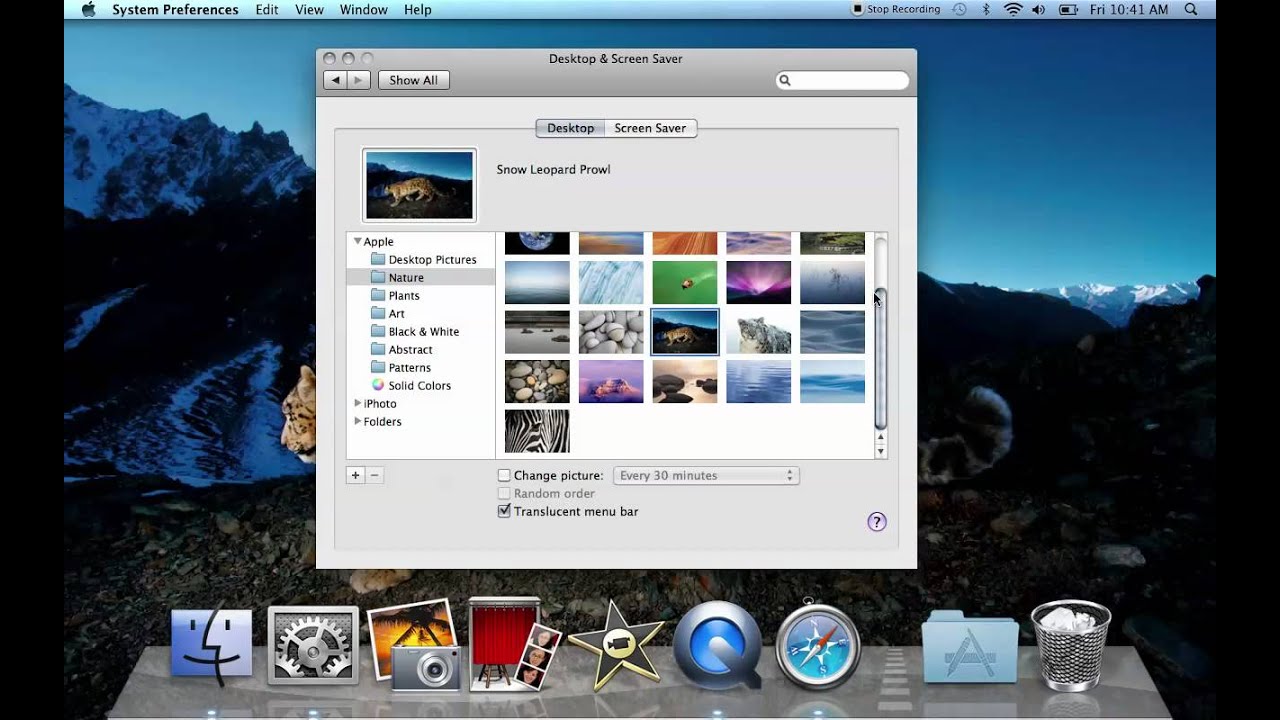
Task: Select the highlighted Snow Leopard Prowl thumbnail
Action: [685, 332]
